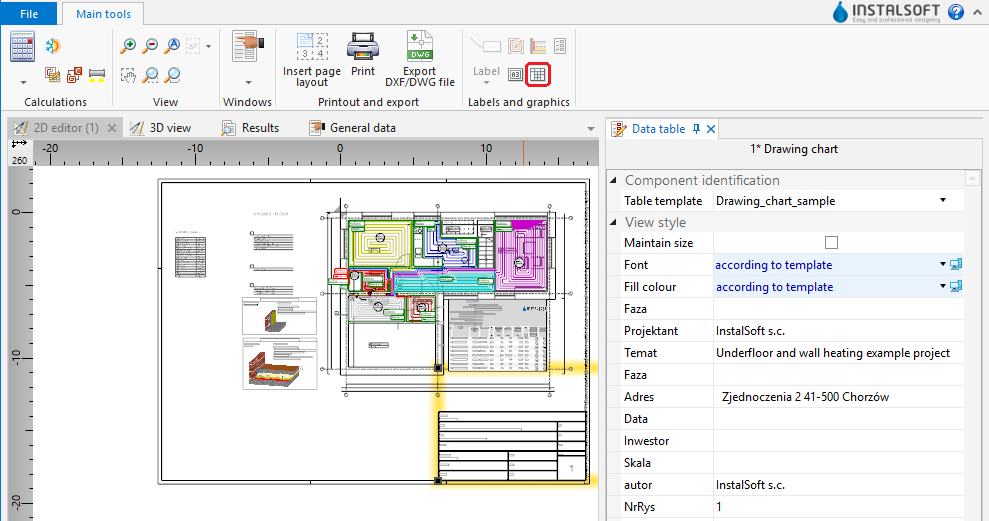Pin the Data table panel
Viewport: 989px width, 521px height.
697,129
